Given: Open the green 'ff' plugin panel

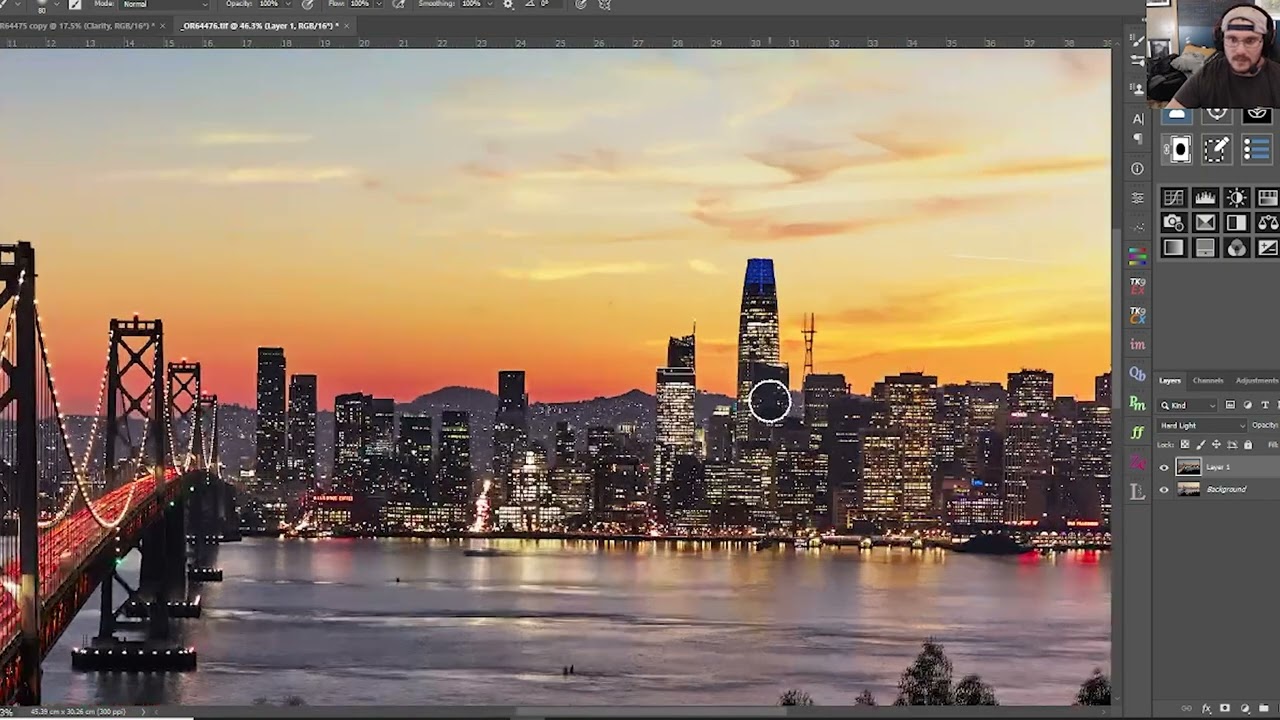Looking at the screenshot, I should tap(1137, 432).
